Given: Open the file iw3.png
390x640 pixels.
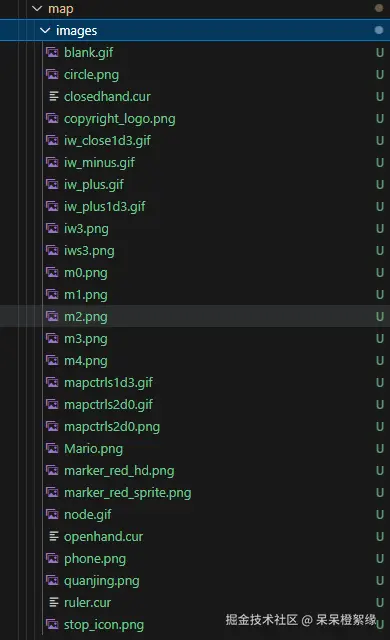Looking at the screenshot, I should (86, 229).
